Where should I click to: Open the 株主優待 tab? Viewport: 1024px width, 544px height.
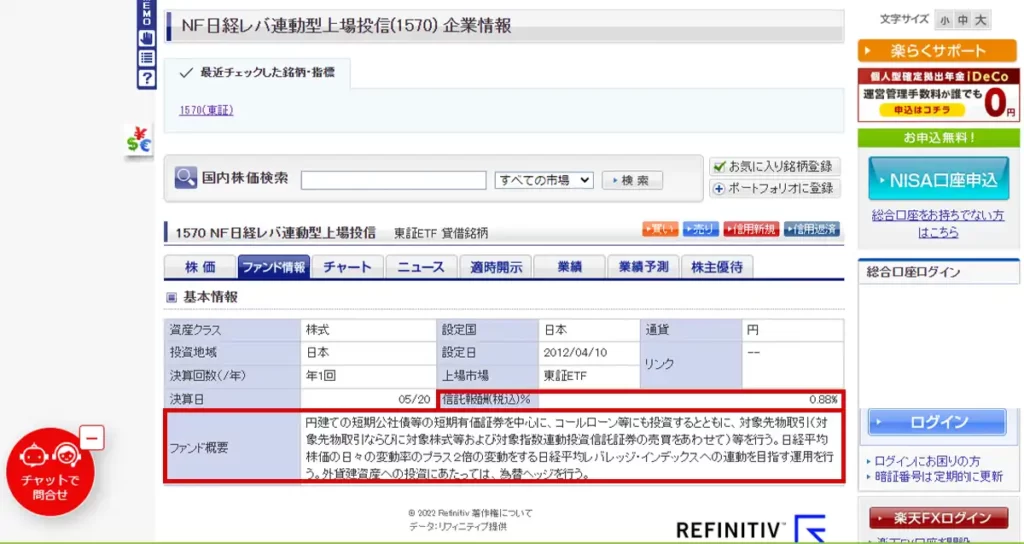coord(716,266)
